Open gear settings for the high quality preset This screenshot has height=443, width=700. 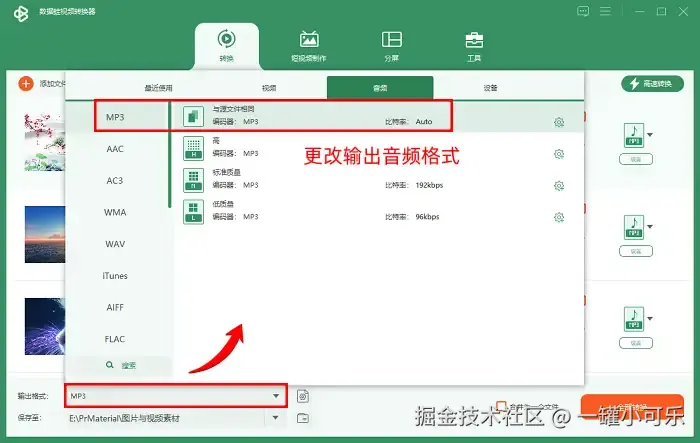tap(559, 154)
